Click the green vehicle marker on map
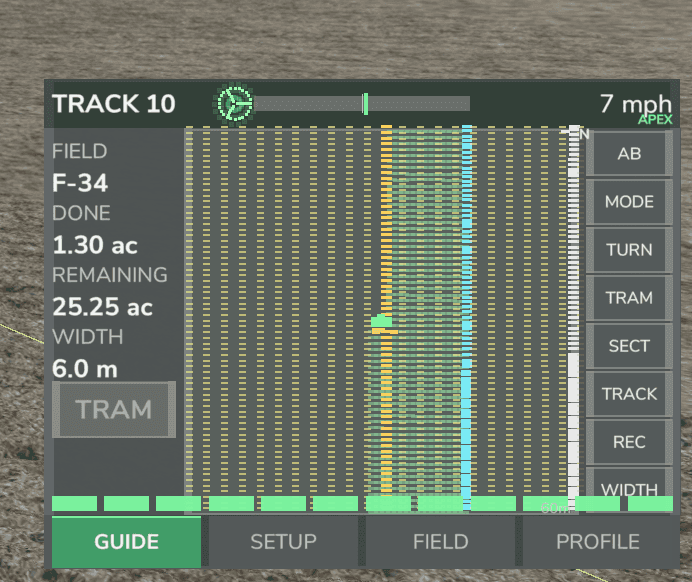Screen dimensions: 692x582 coord(381,321)
